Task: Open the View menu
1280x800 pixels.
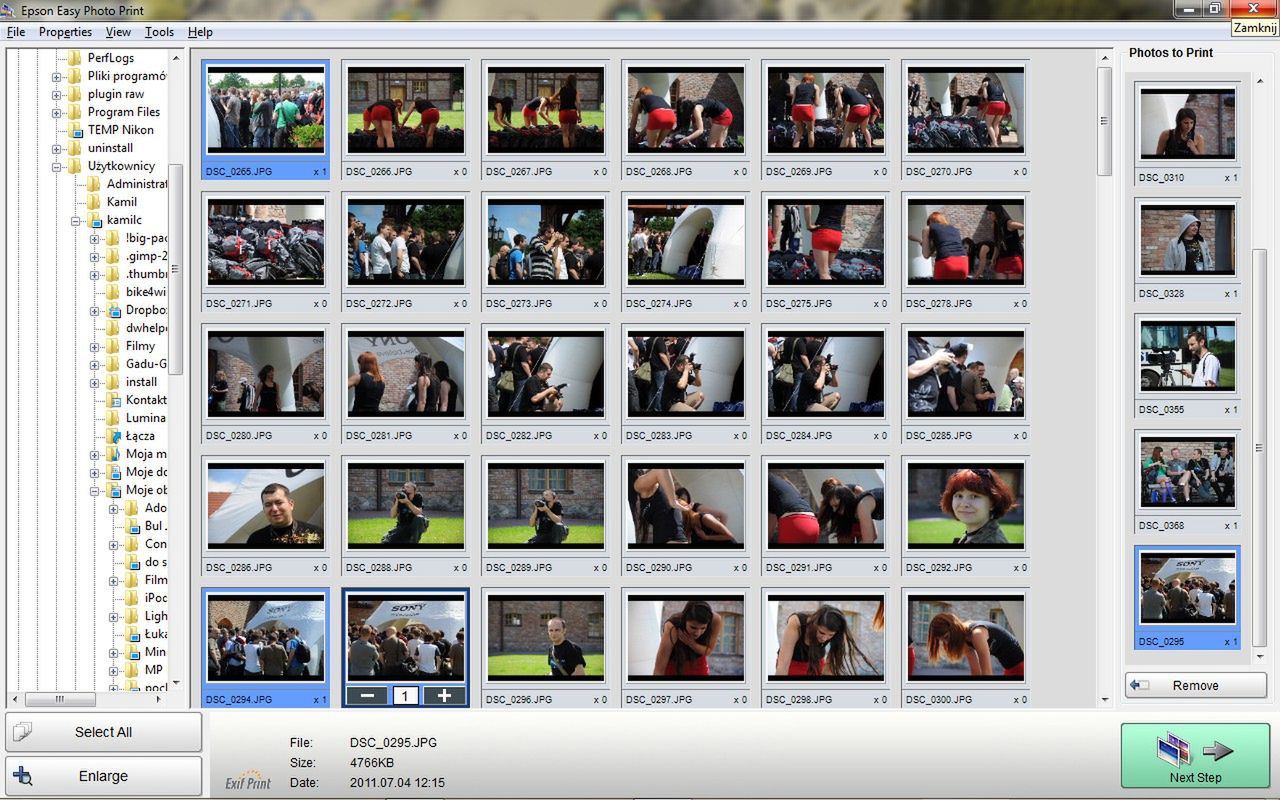Action: pyautogui.click(x=118, y=32)
